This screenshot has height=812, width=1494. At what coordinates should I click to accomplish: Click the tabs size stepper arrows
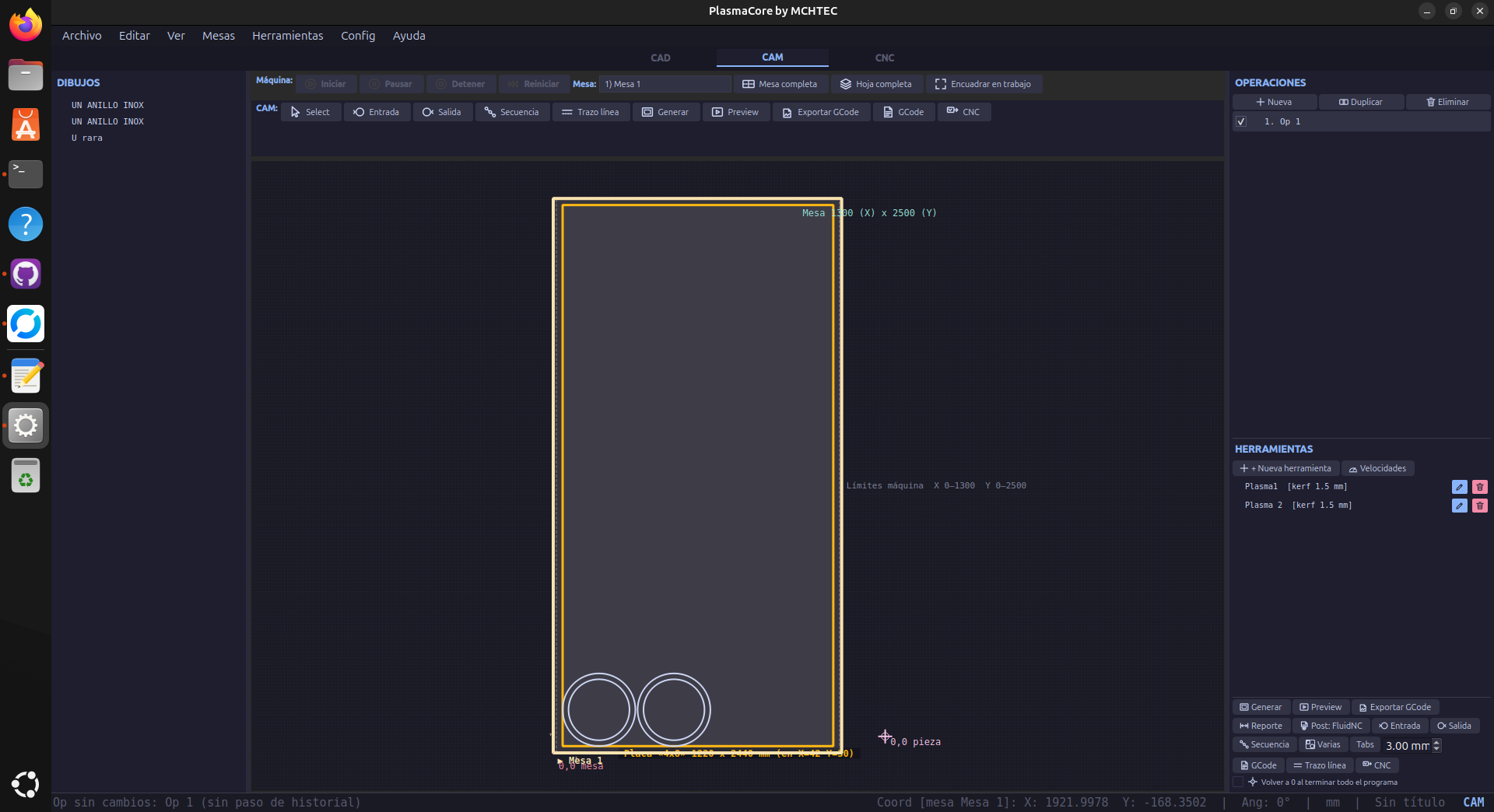coord(1436,745)
